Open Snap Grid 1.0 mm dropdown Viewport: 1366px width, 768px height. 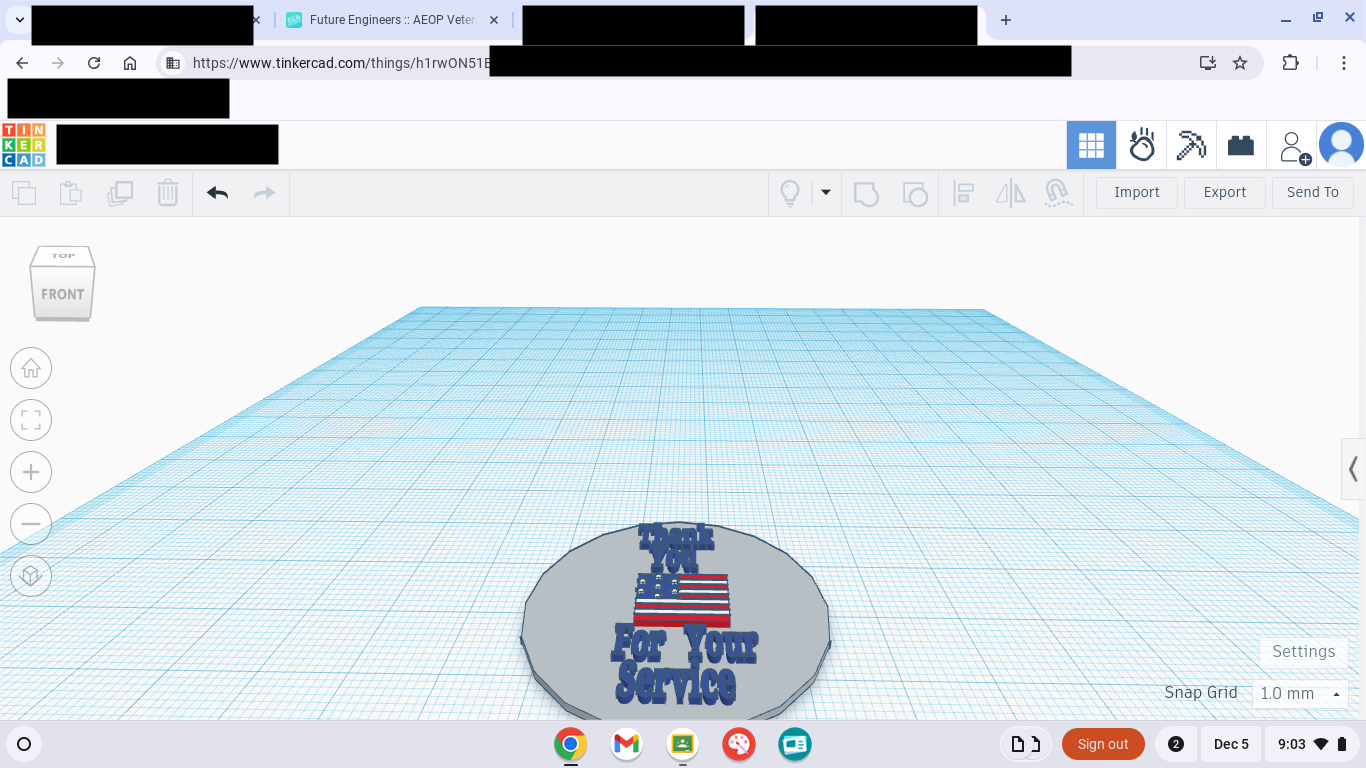coord(1301,693)
